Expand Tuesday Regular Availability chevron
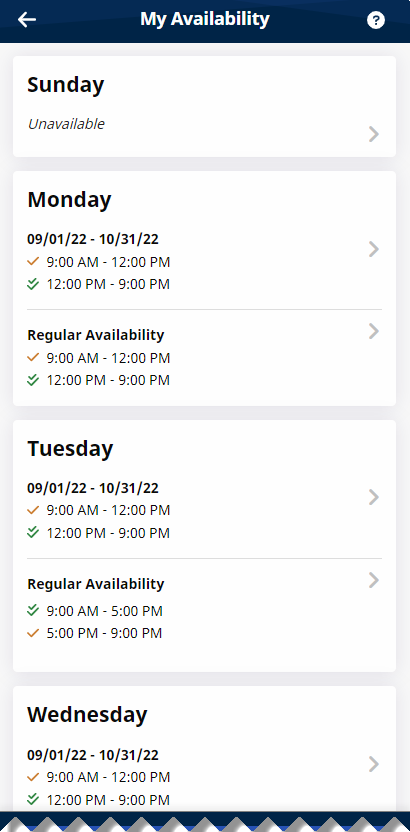 [x=374, y=580]
